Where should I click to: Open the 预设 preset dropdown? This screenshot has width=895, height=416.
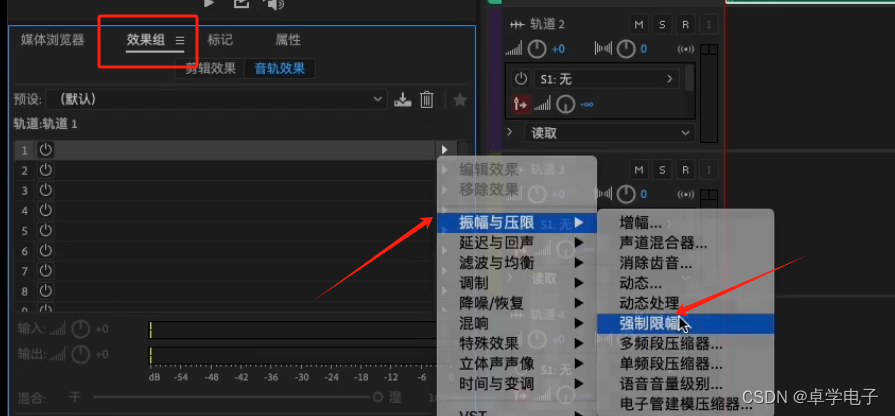[x=216, y=99]
